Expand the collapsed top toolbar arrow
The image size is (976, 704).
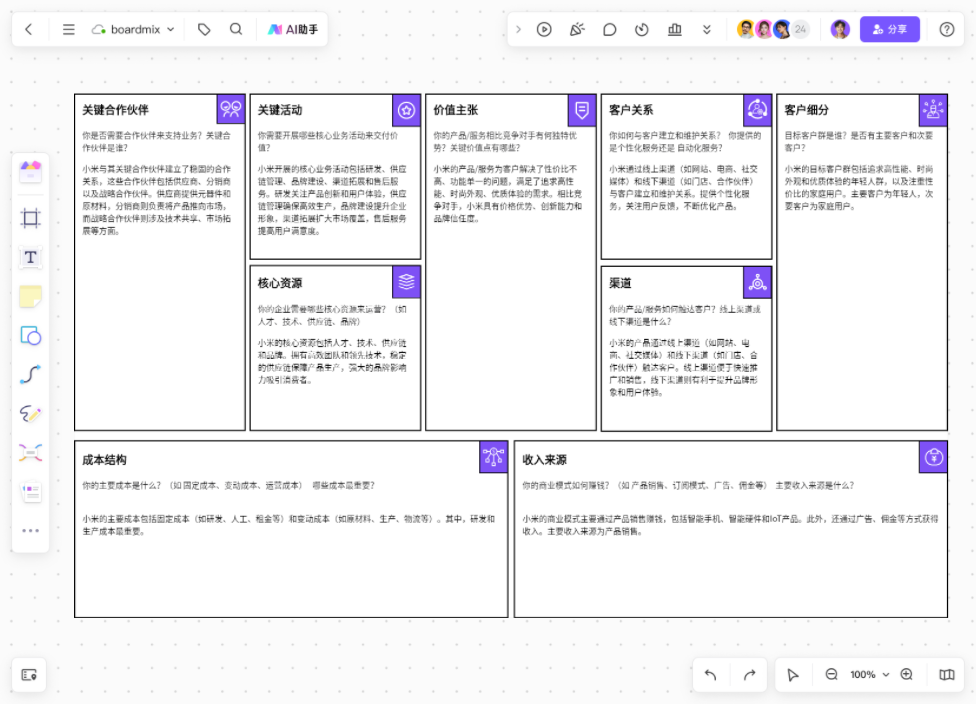(x=518, y=29)
